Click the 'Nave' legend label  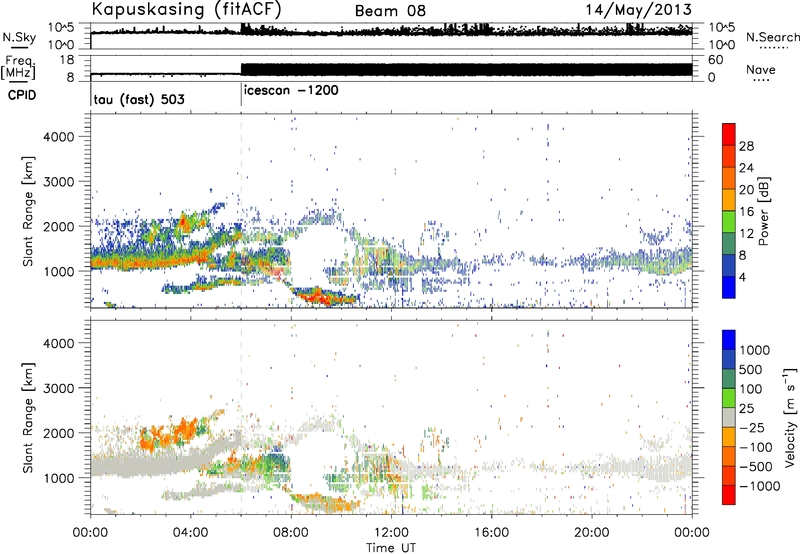(x=761, y=70)
